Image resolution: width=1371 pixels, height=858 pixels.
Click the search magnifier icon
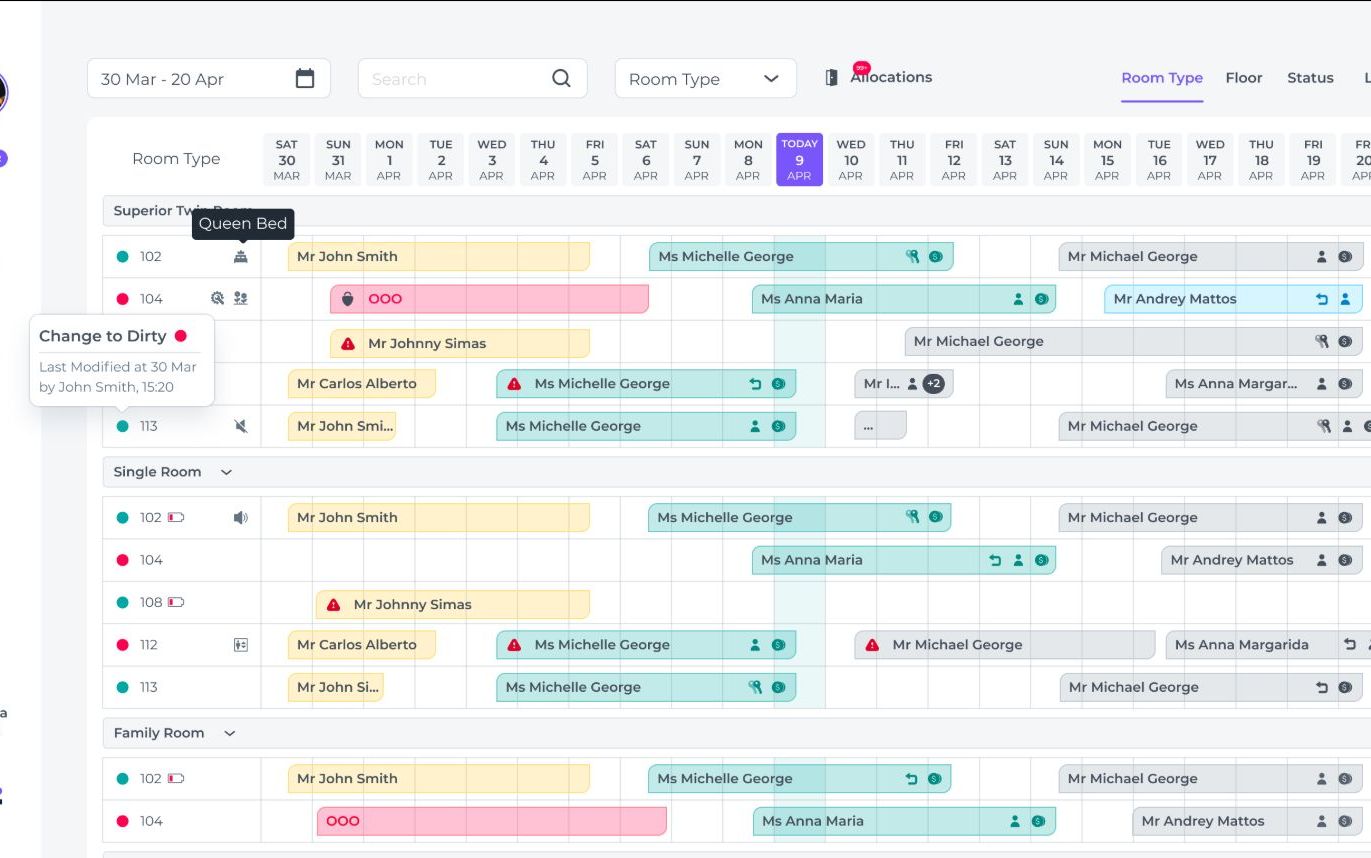point(561,79)
